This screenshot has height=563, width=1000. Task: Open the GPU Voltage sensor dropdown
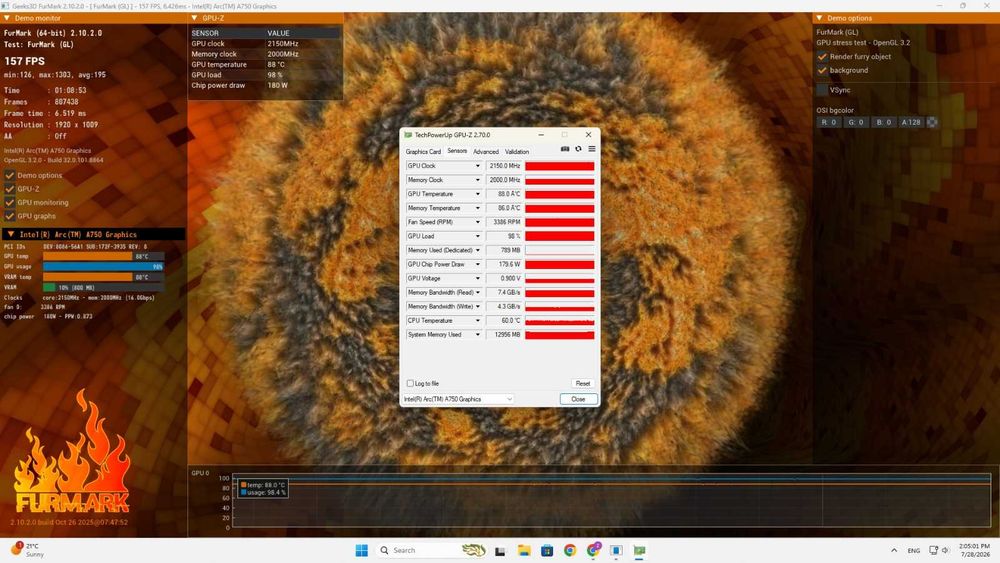[477, 278]
